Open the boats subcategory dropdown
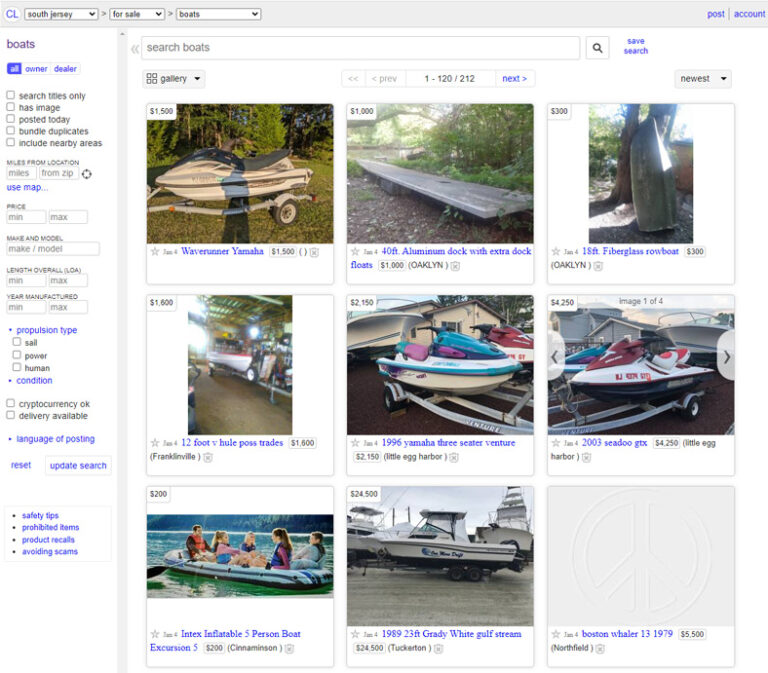This screenshot has width=768, height=673. 218,14
